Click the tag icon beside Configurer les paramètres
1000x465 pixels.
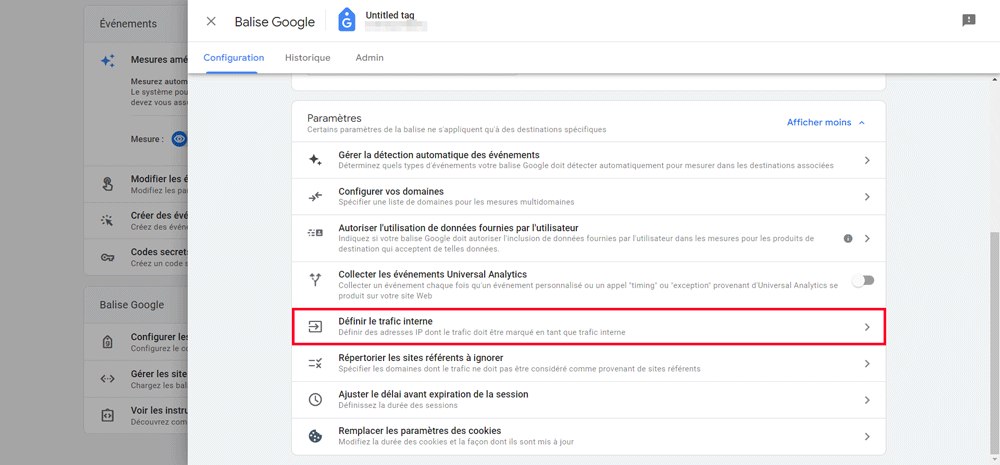pyautogui.click(x=108, y=342)
